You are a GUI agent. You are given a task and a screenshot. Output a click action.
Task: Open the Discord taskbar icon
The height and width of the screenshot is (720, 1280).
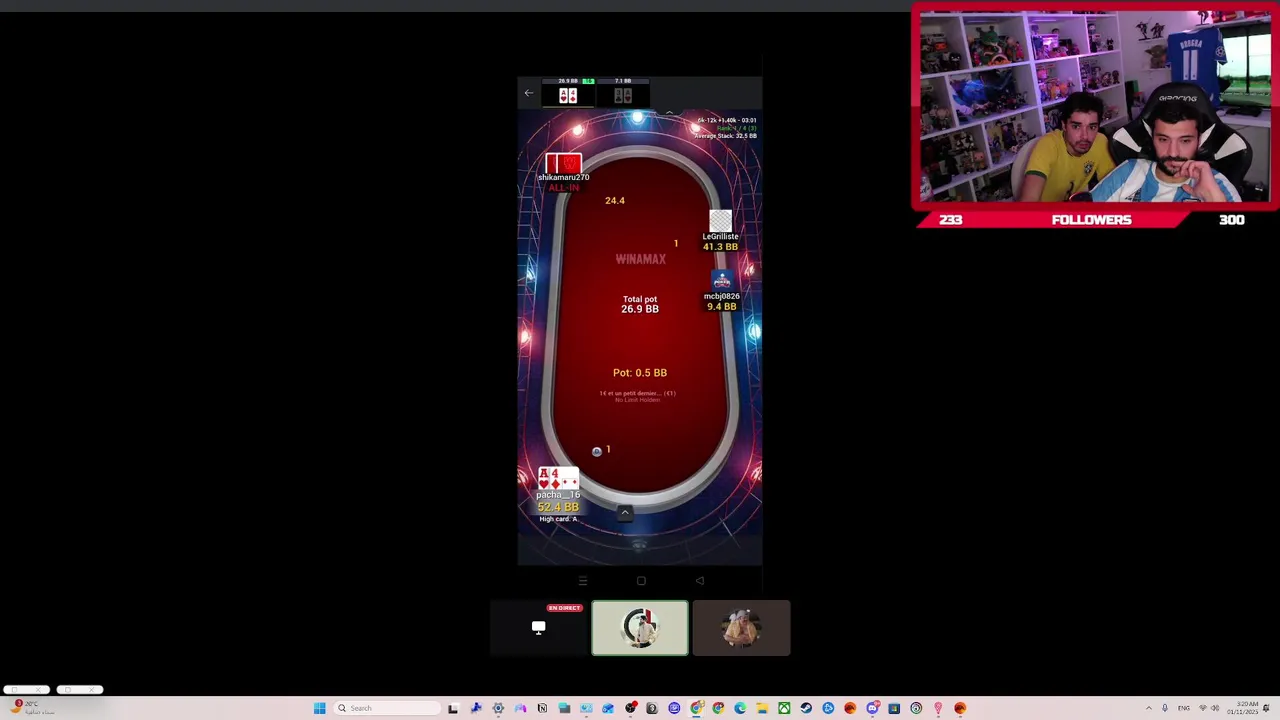click(872, 708)
